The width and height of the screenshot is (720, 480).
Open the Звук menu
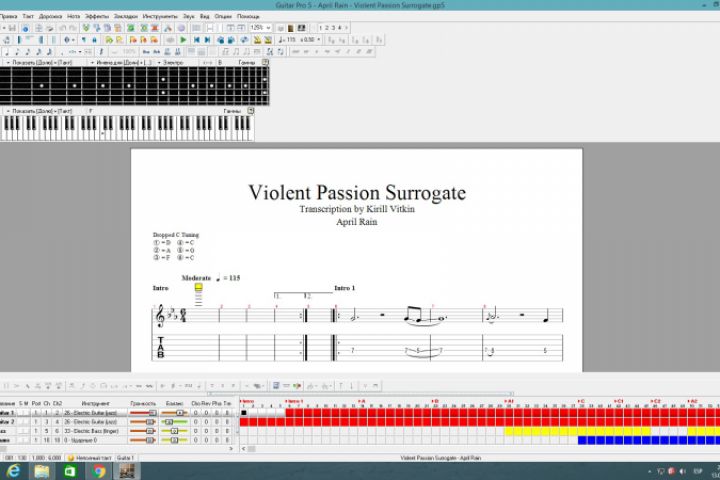(x=189, y=16)
